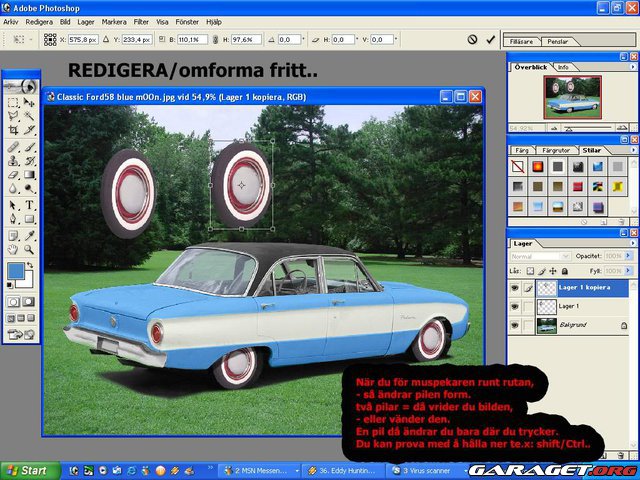This screenshot has height=480, width=640.
Task: Commit the transform with the checkmark icon
Action: (490, 40)
